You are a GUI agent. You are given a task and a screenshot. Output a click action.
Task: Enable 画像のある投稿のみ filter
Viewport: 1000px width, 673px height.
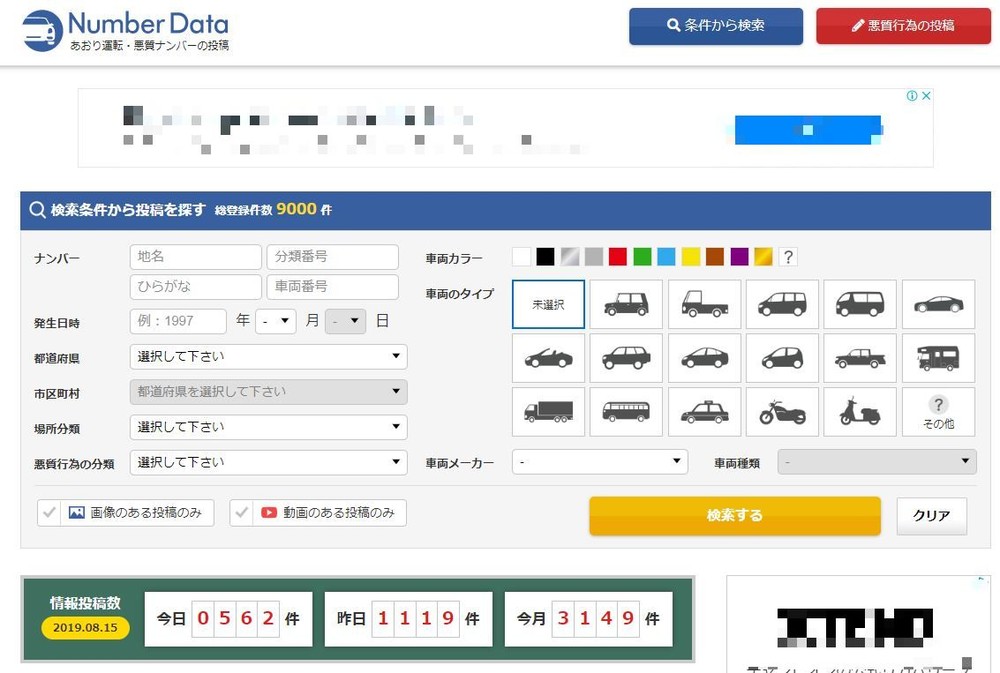125,513
